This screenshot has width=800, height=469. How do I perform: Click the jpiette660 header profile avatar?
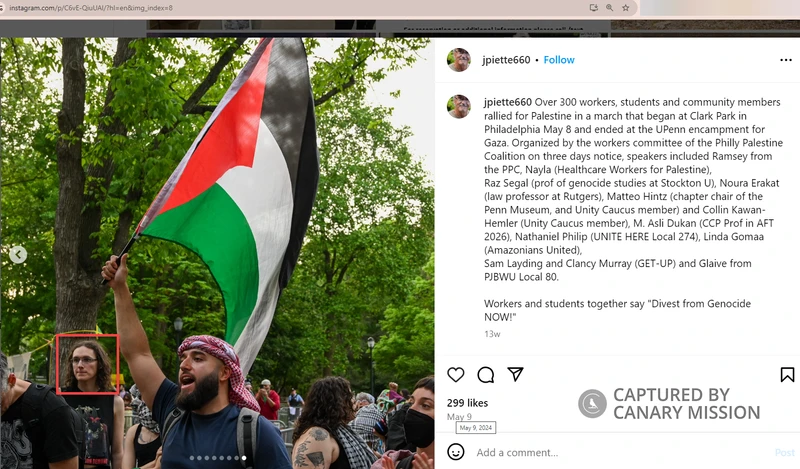point(459,60)
